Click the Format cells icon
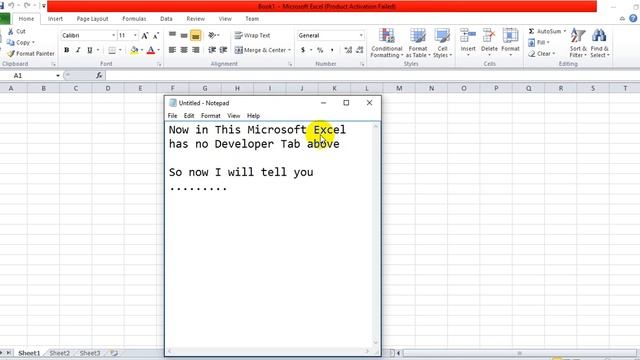The image size is (640, 360). pos(510,36)
